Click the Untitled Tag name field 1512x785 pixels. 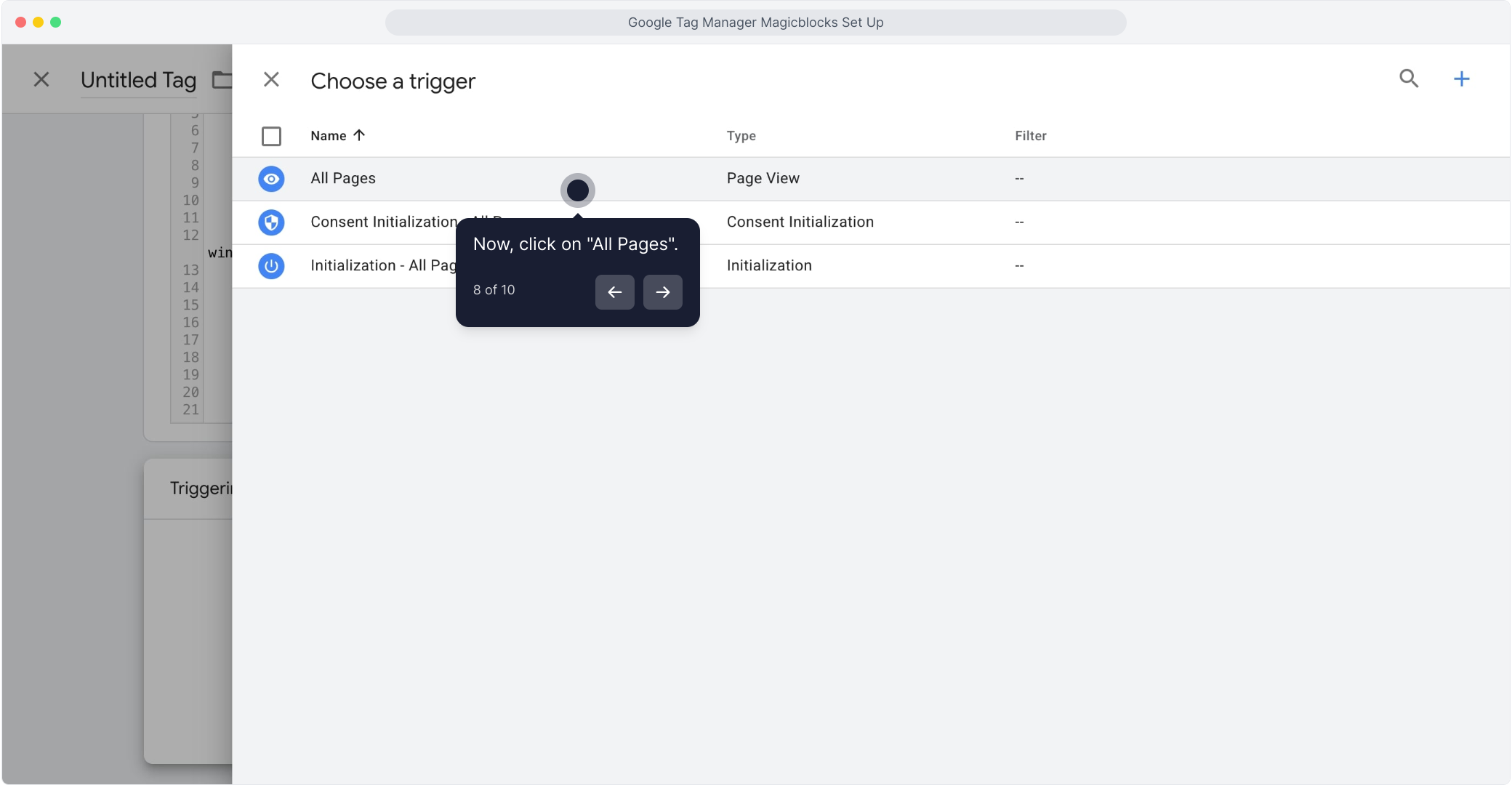pyautogui.click(x=138, y=80)
